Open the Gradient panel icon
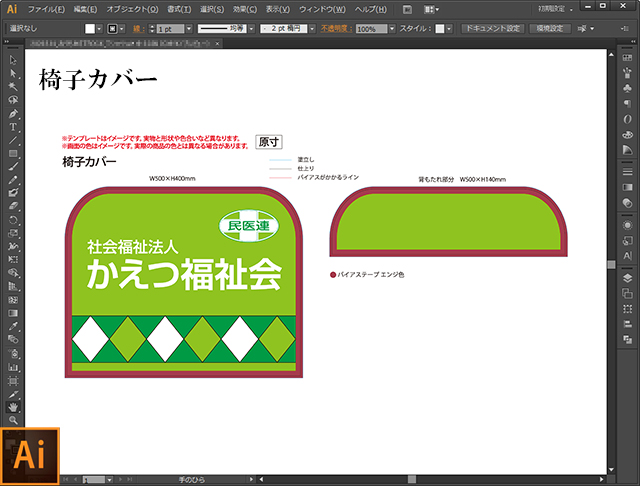The width and height of the screenshot is (640, 486). pos(627,187)
